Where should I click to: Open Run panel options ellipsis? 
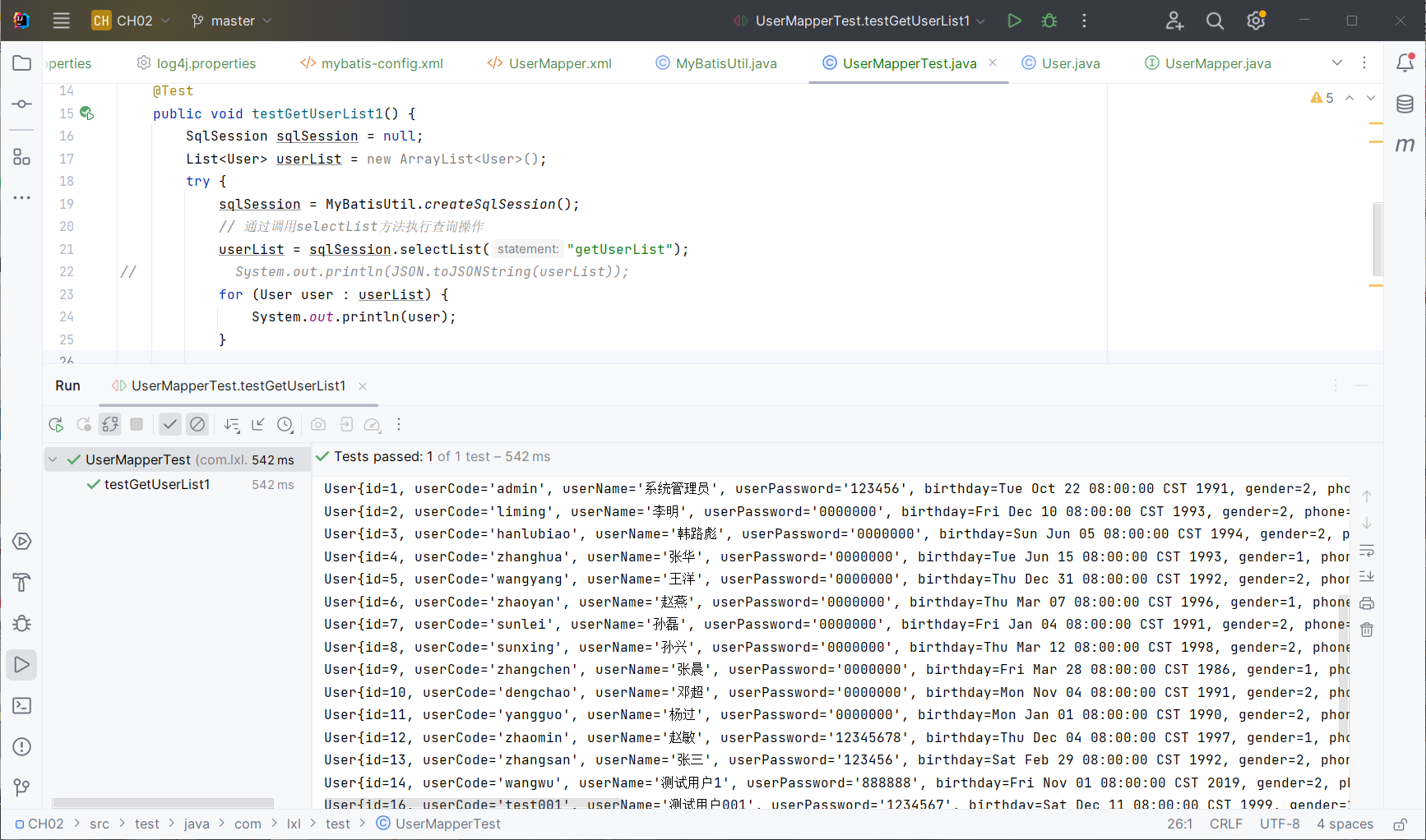point(1336,385)
